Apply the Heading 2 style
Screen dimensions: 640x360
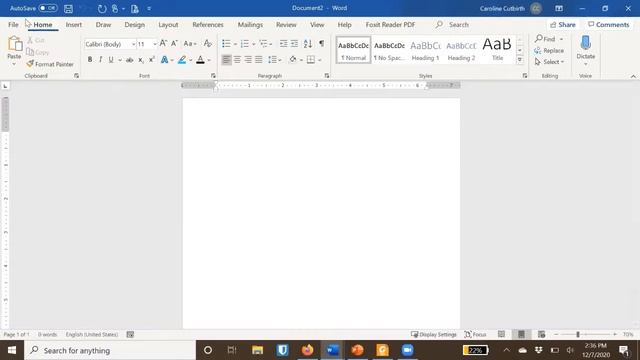coord(461,50)
